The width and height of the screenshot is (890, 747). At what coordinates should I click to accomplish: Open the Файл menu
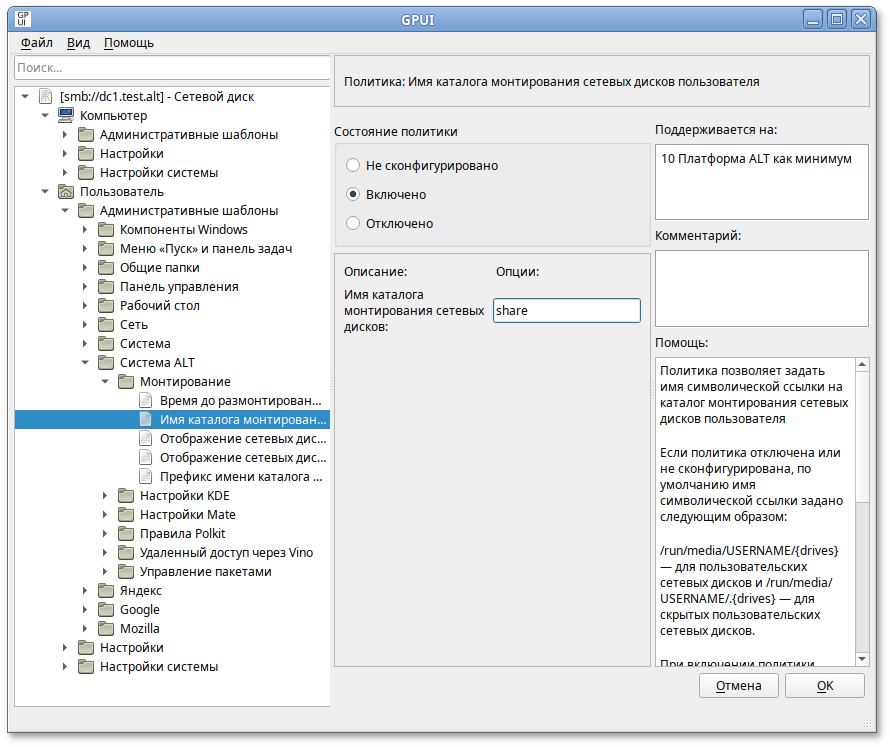[x=37, y=43]
